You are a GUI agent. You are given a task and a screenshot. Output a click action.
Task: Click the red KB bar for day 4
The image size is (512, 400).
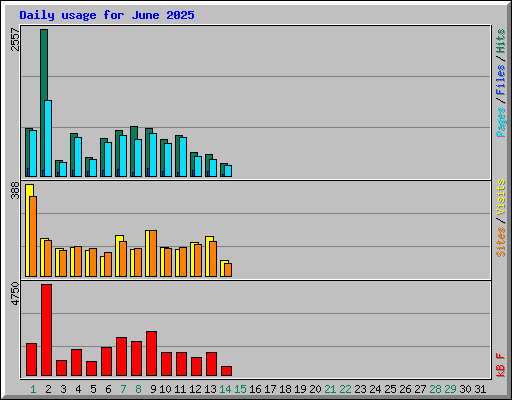(x=76, y=363)
